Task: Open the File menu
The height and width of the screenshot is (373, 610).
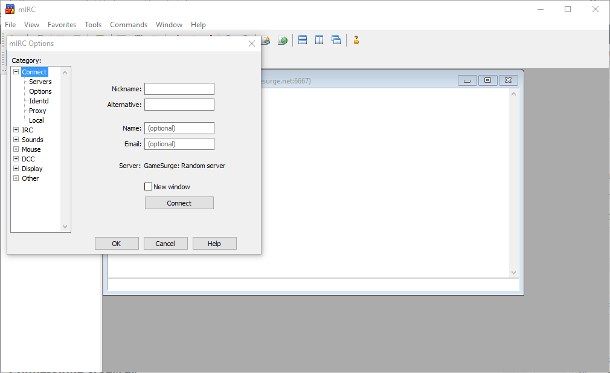Action: [x=10, y=25]
